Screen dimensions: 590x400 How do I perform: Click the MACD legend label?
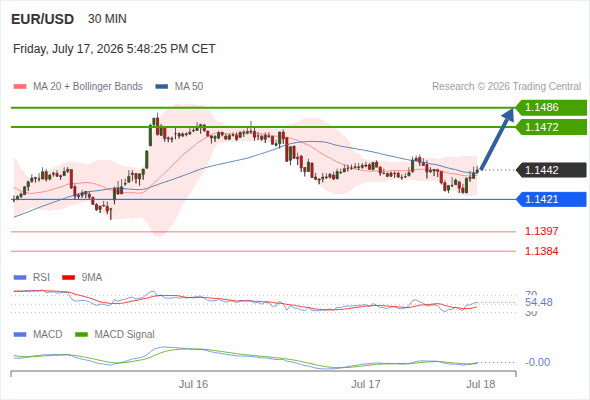pyautogui.click(x=48, y=335)
